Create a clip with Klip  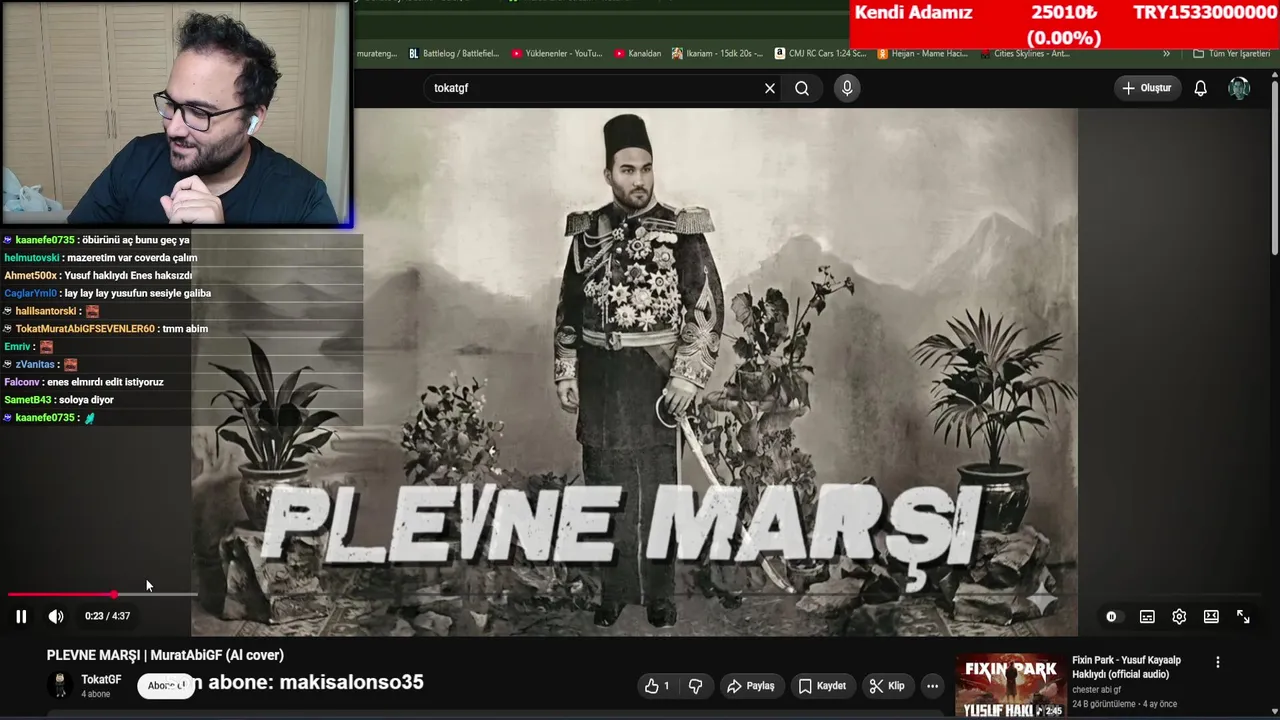887,686
